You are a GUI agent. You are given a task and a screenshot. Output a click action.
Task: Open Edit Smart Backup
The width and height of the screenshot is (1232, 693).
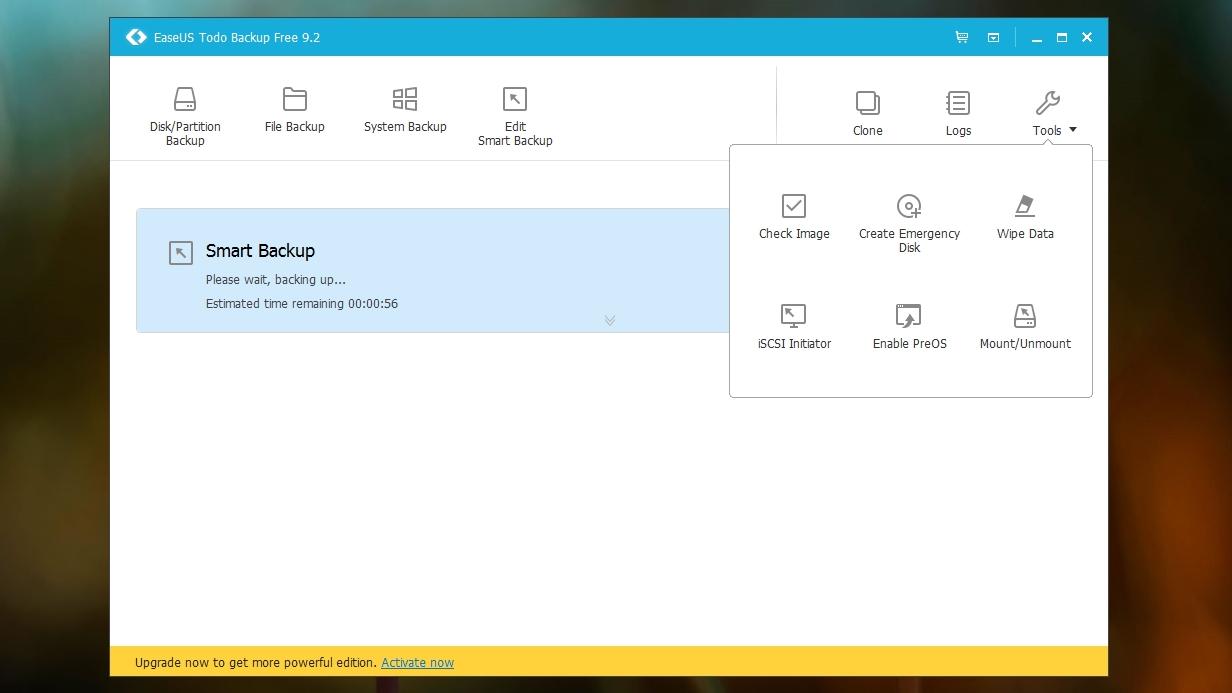coord(515,117)
